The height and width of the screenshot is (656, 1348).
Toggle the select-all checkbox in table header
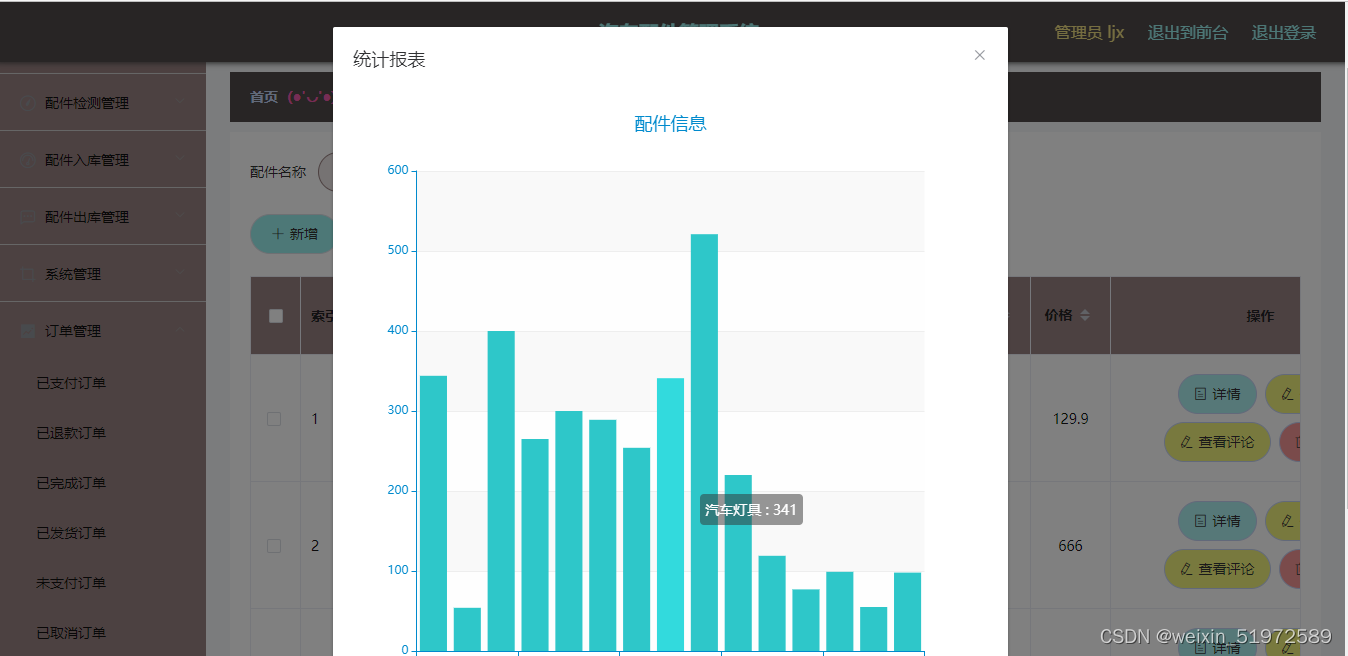(x=276, y=316)
